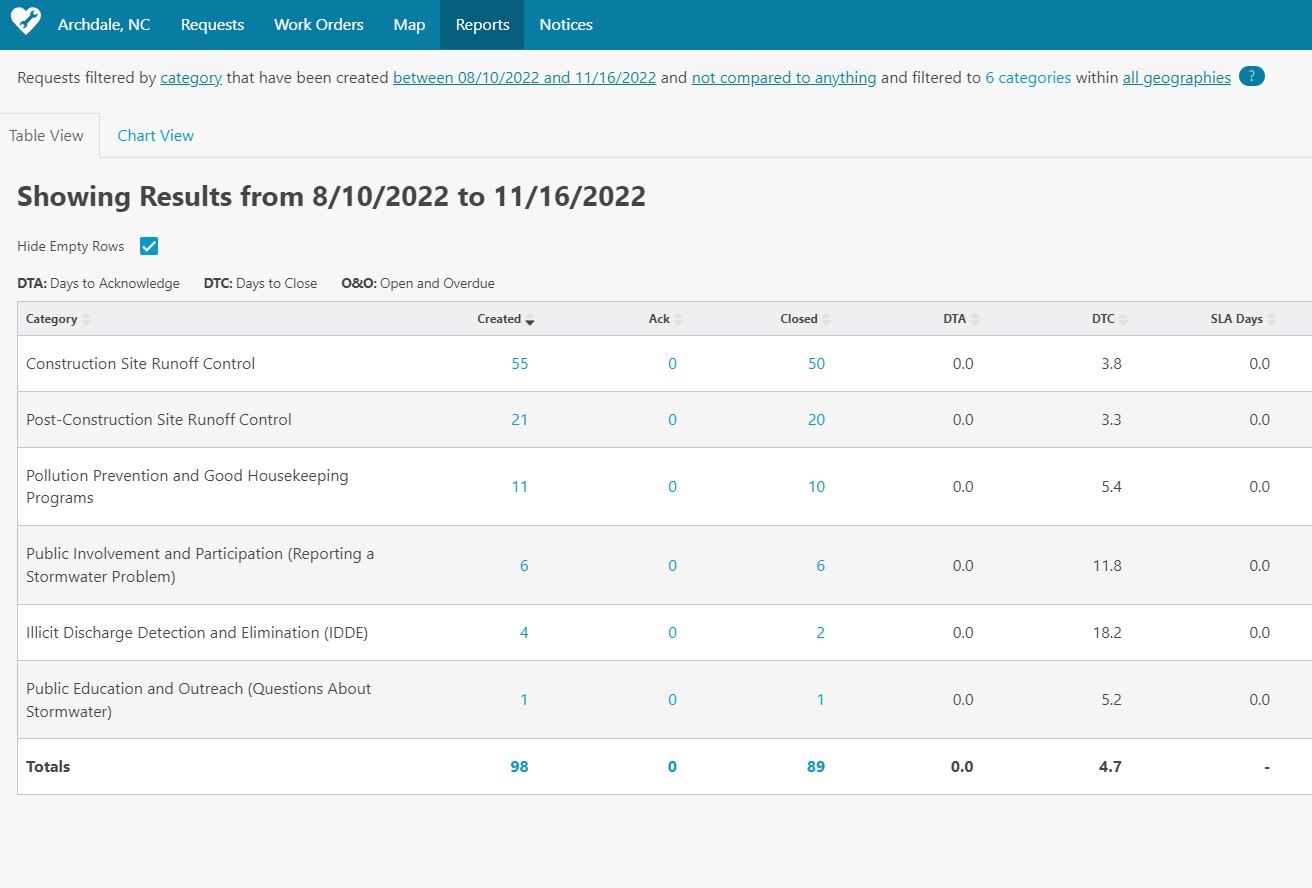Viewport: 1312px width, 888px height.
Task: Go to the Map page
Action: coord(409,25)
